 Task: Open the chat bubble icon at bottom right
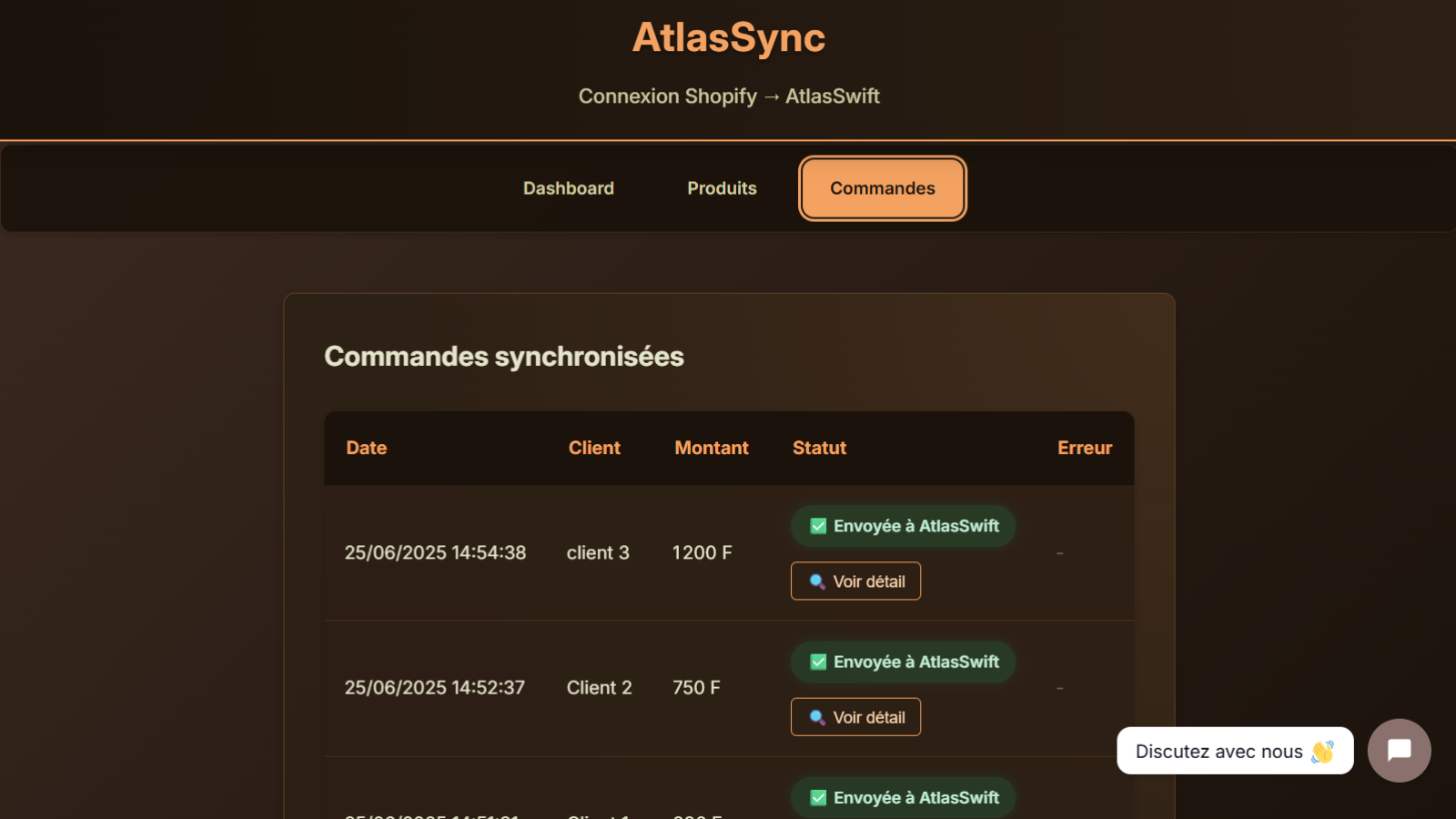1399,750
